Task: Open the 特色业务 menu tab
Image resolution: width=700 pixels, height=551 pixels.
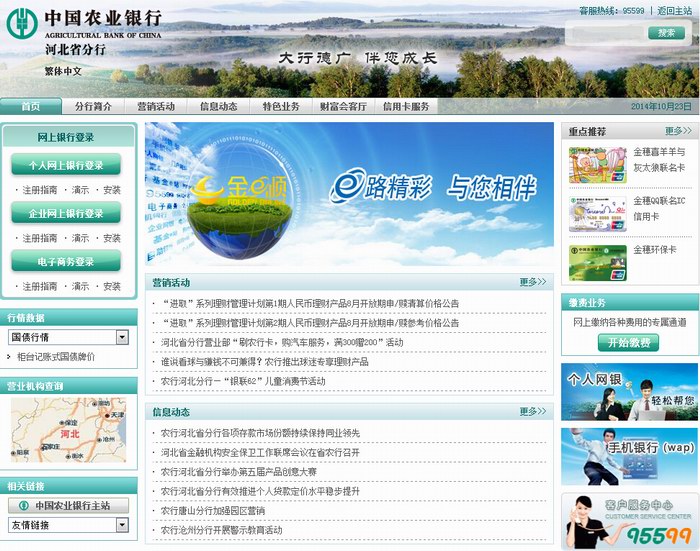Action: (281, 107)
